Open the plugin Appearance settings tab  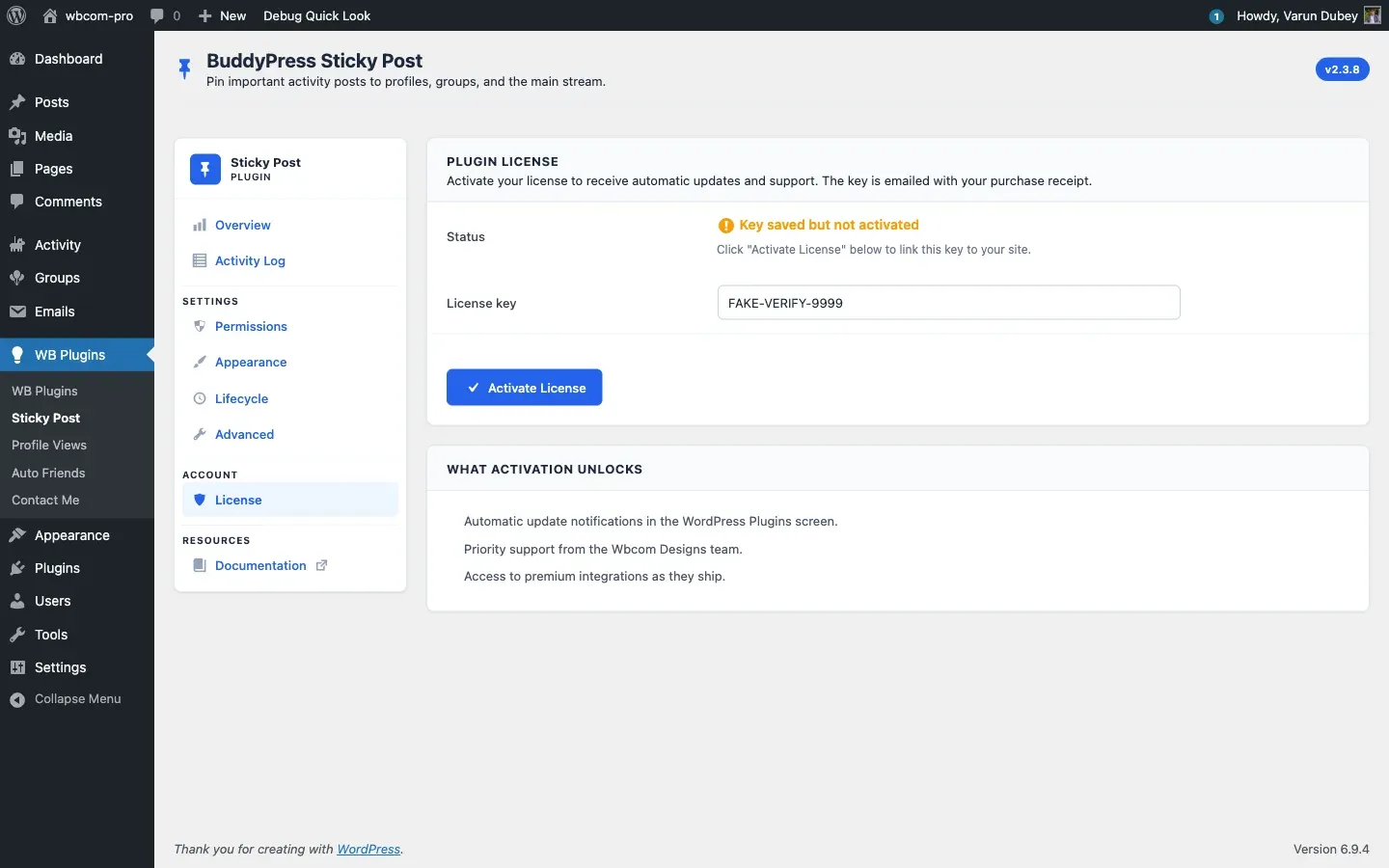click(290, 362)
